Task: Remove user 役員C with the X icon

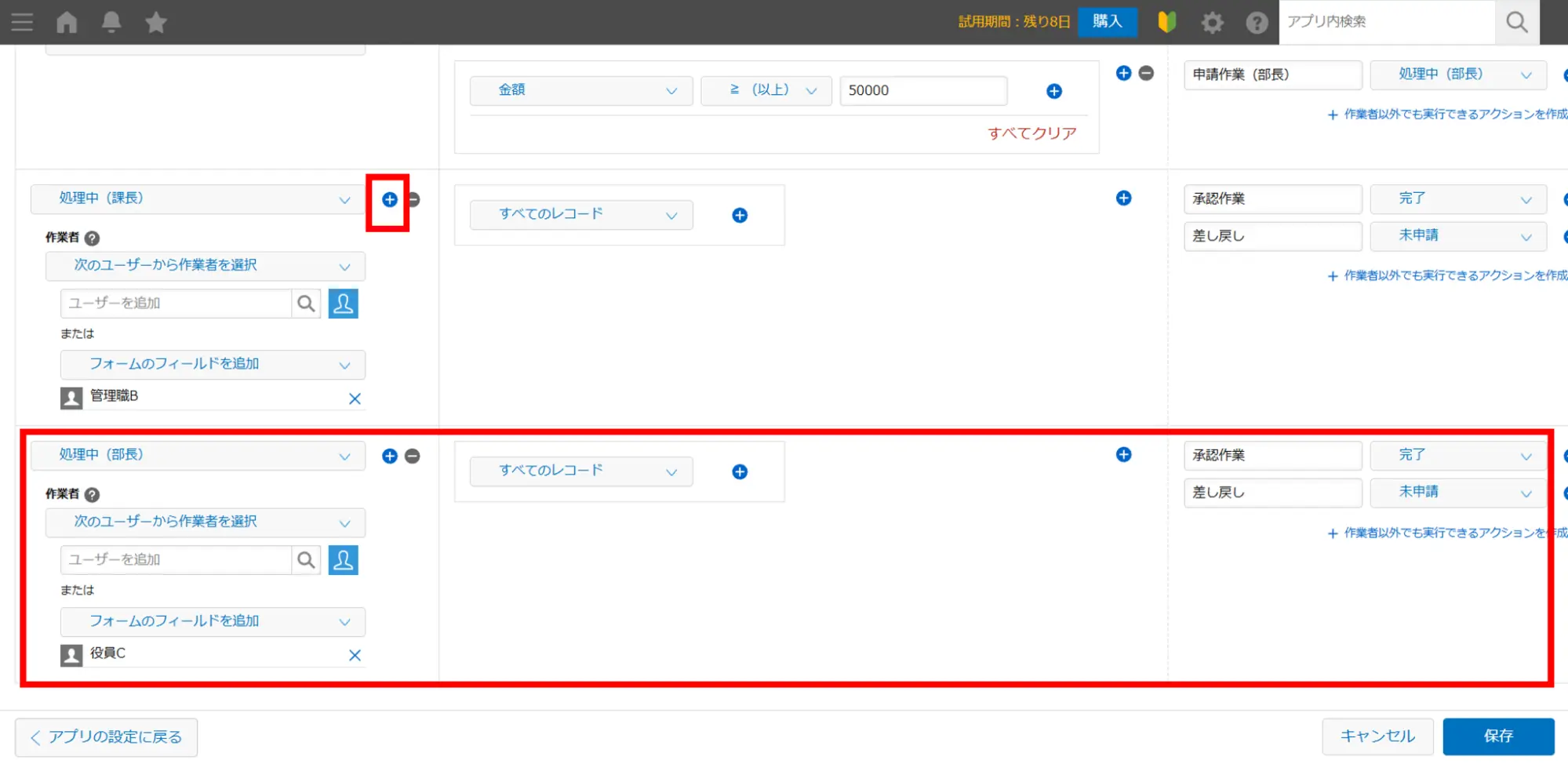Action: (355, 655)
